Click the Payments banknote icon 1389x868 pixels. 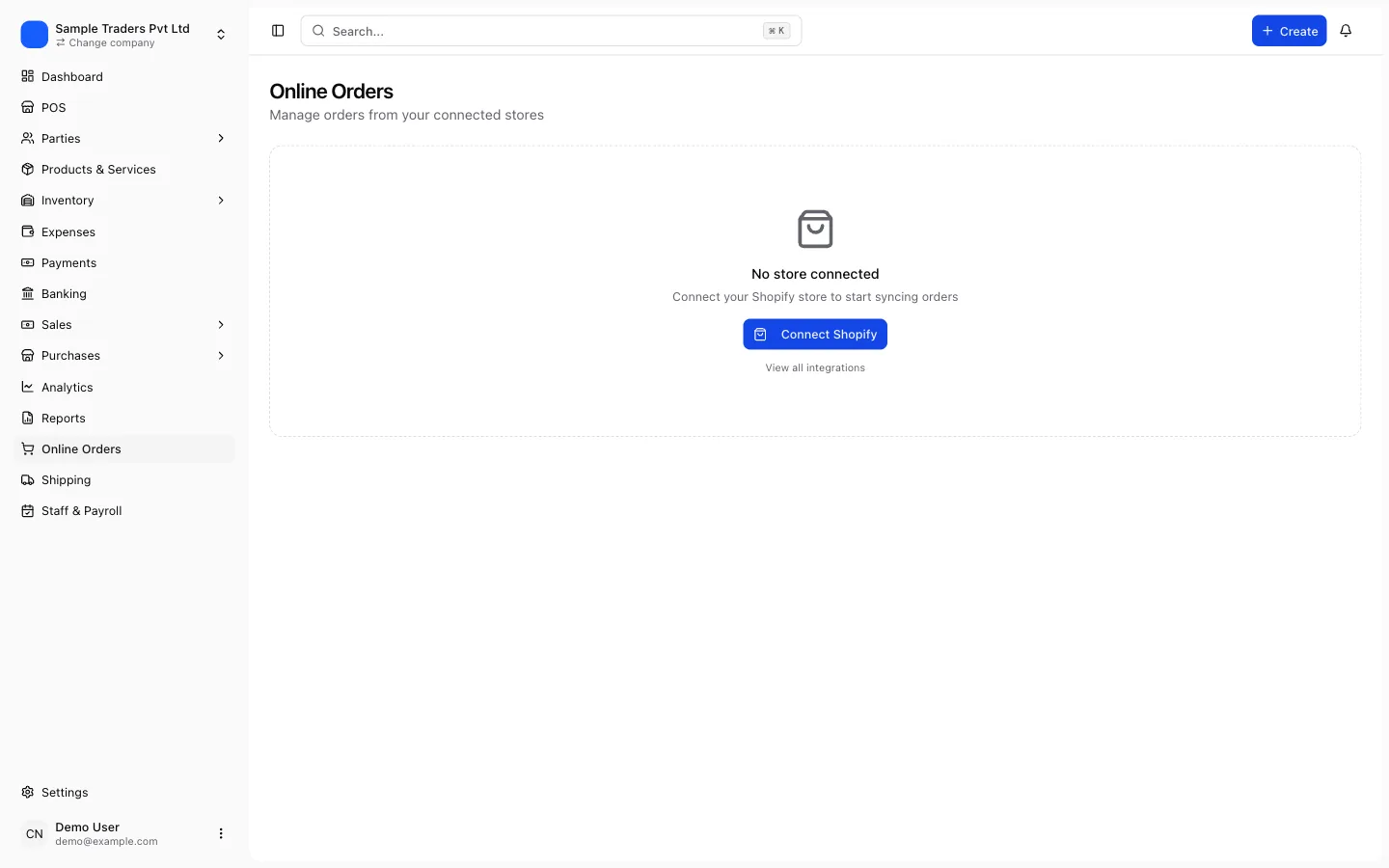click(28, 262)
